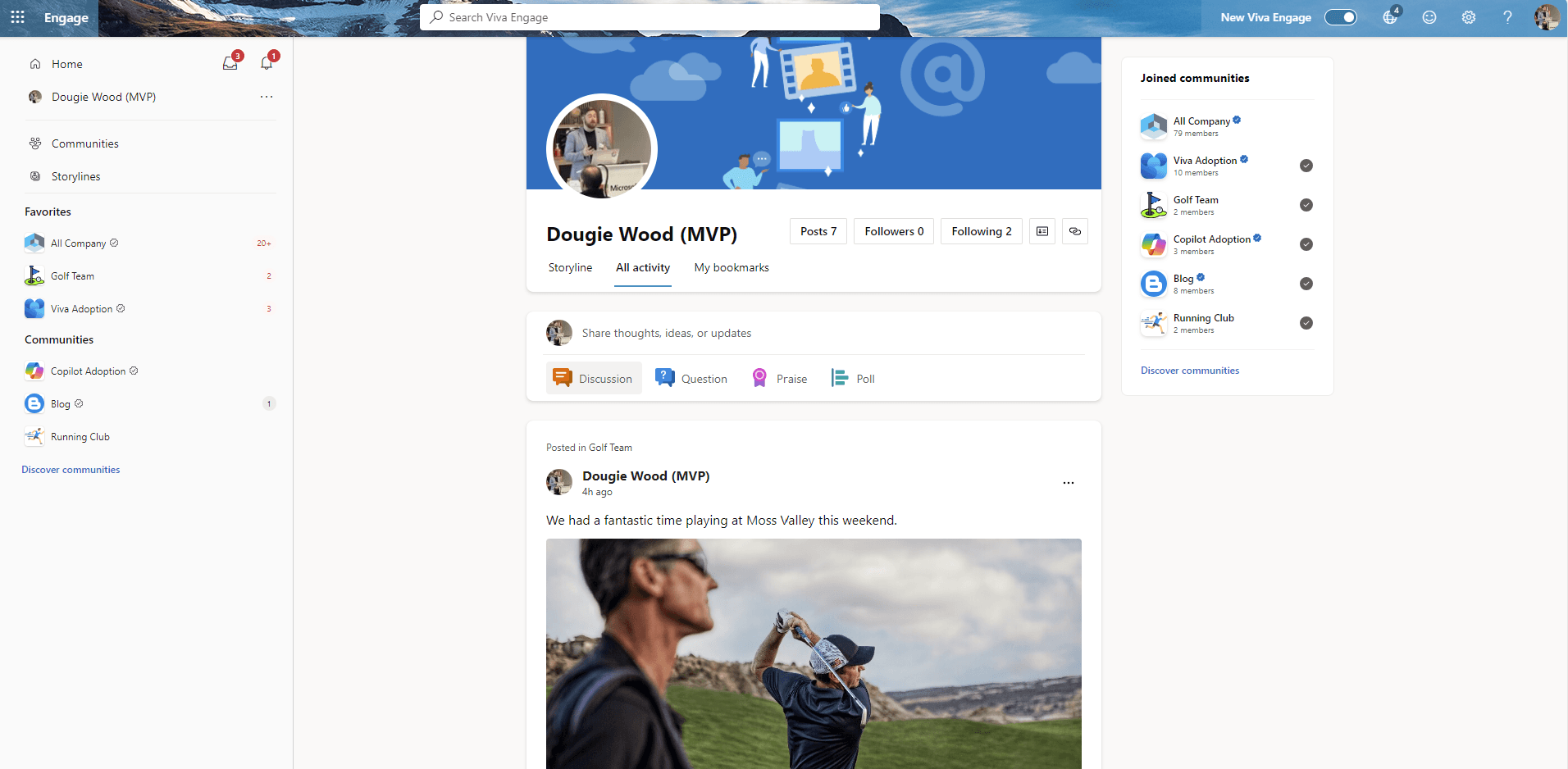Click Discover communities link in sidebar
The height and width of the screenshot is (769, 1568).
tap(71, 470)
